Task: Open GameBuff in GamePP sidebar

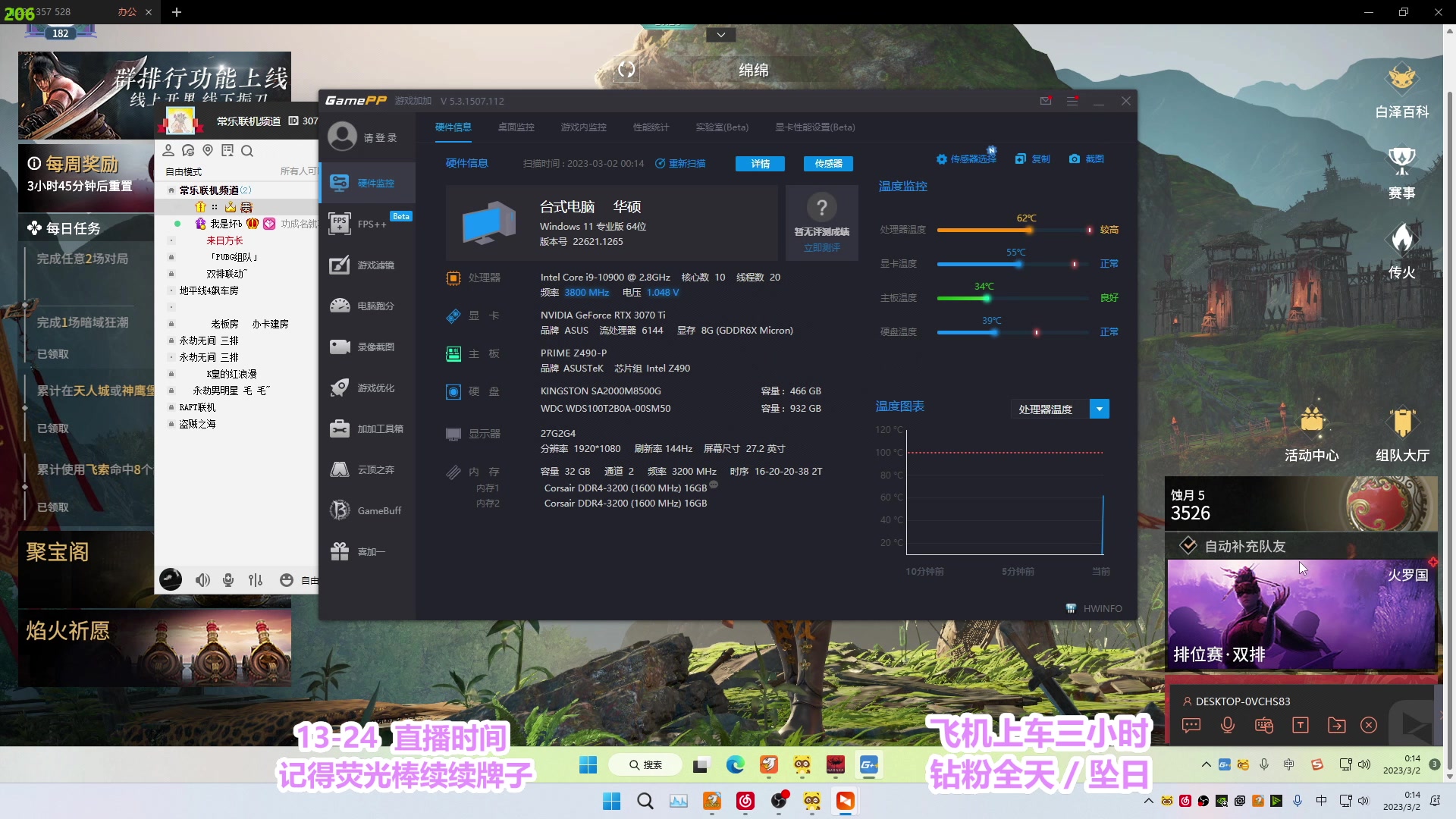Action: [367, 510]
